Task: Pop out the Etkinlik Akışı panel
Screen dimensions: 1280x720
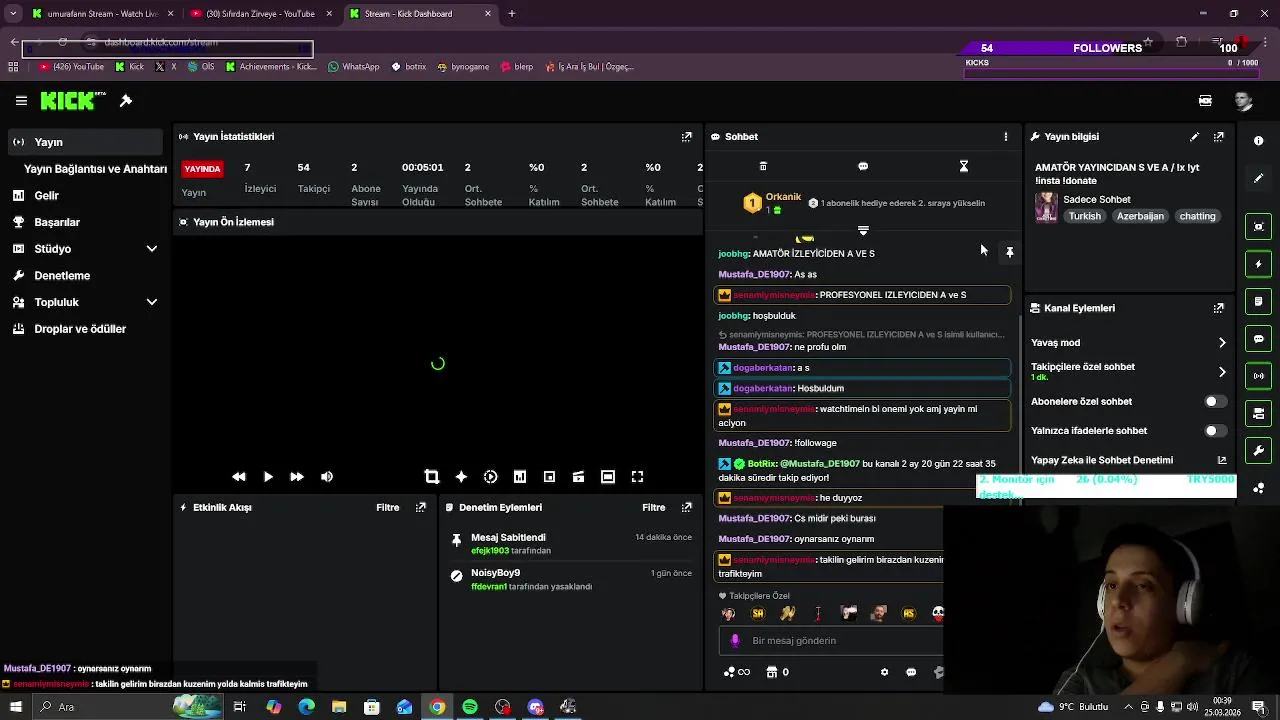Action: coord(421,508)
